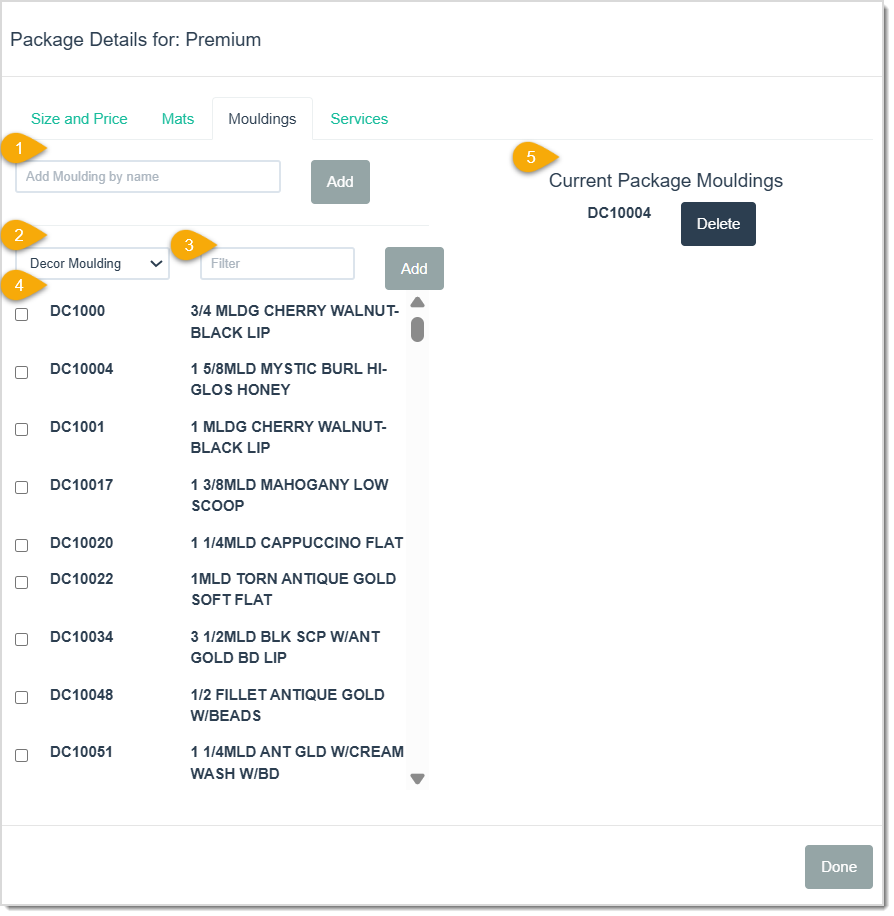Go to the Size and Price tab

point(79,118)
